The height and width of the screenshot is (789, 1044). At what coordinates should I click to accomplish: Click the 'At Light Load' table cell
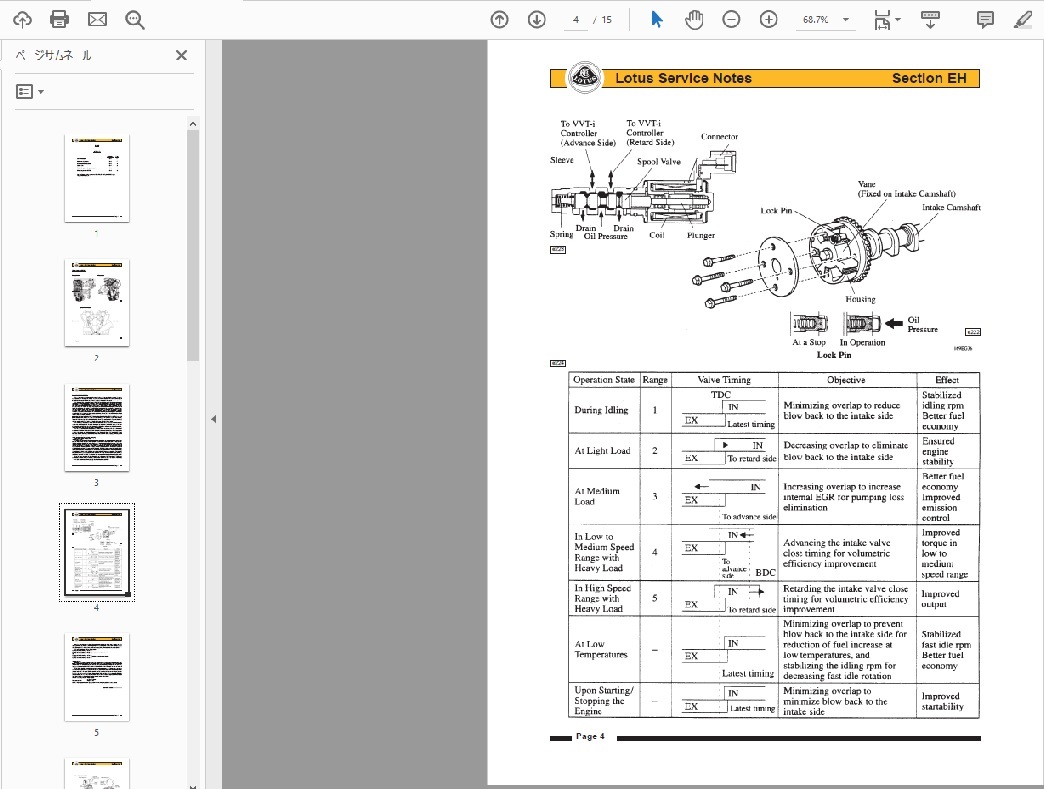click(x=603, y=451)
